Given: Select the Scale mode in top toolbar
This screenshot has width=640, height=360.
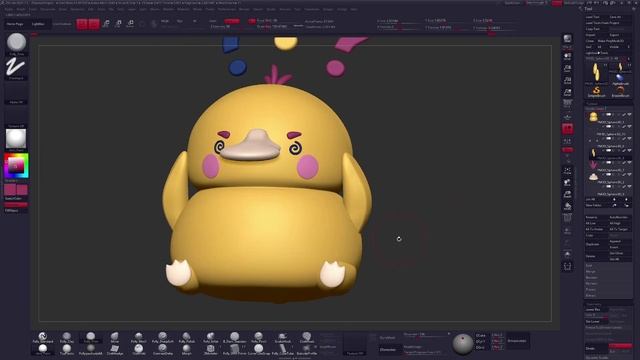Looking at the screenshot, I should pos(118,24).
